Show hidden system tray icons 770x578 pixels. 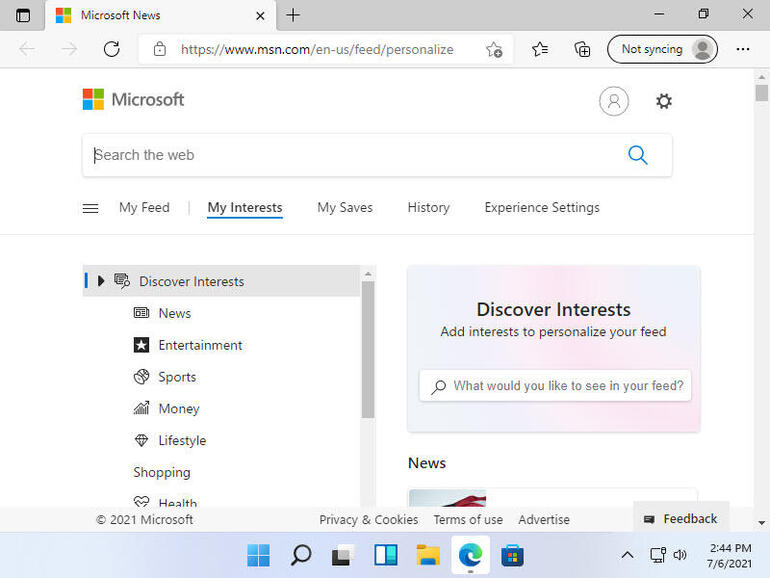(x=627, y=555)
